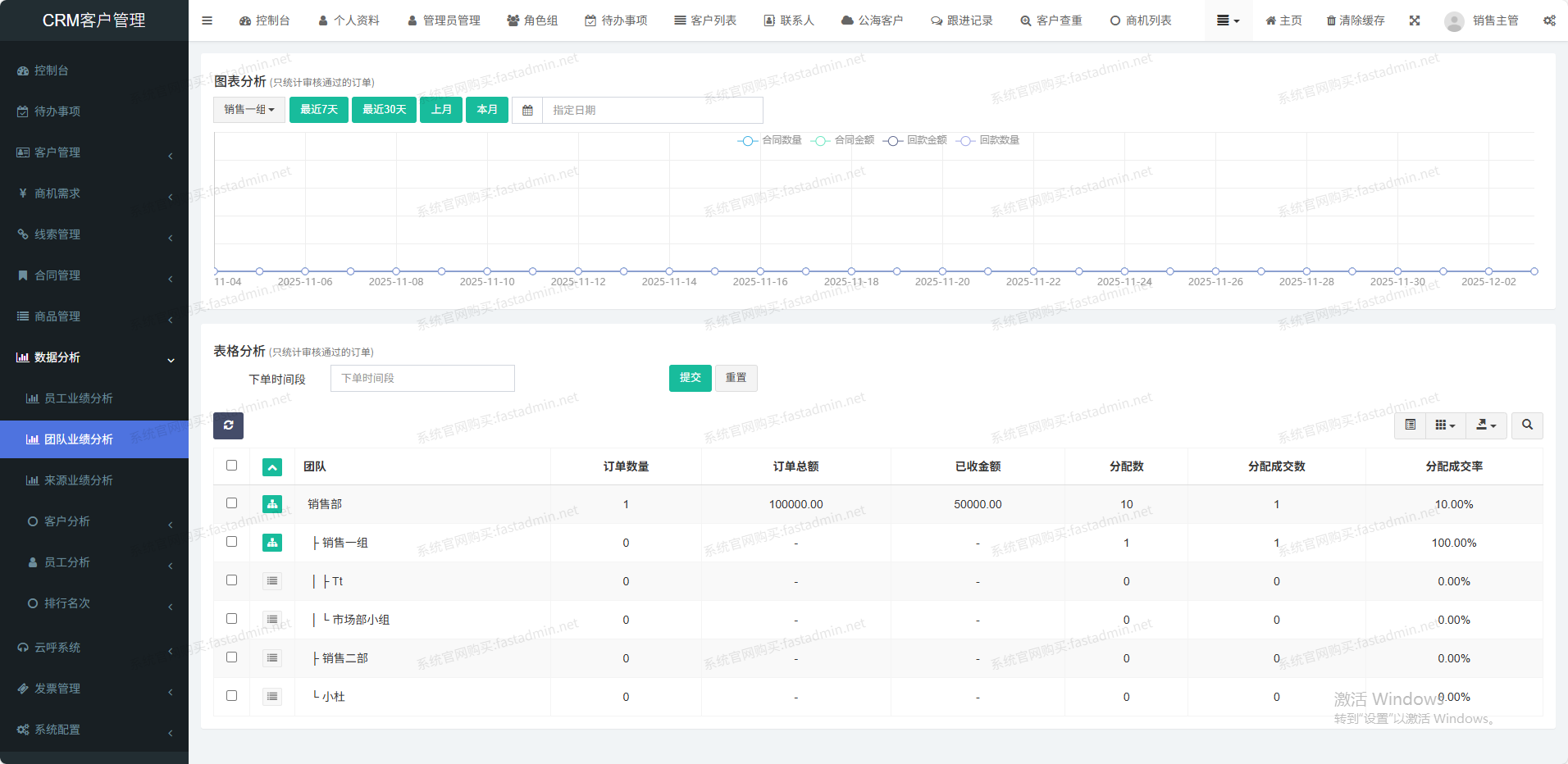Open the column display dropdown above table
Viewport: 1568px width, 764px height.
click(x=1445, y=425)
